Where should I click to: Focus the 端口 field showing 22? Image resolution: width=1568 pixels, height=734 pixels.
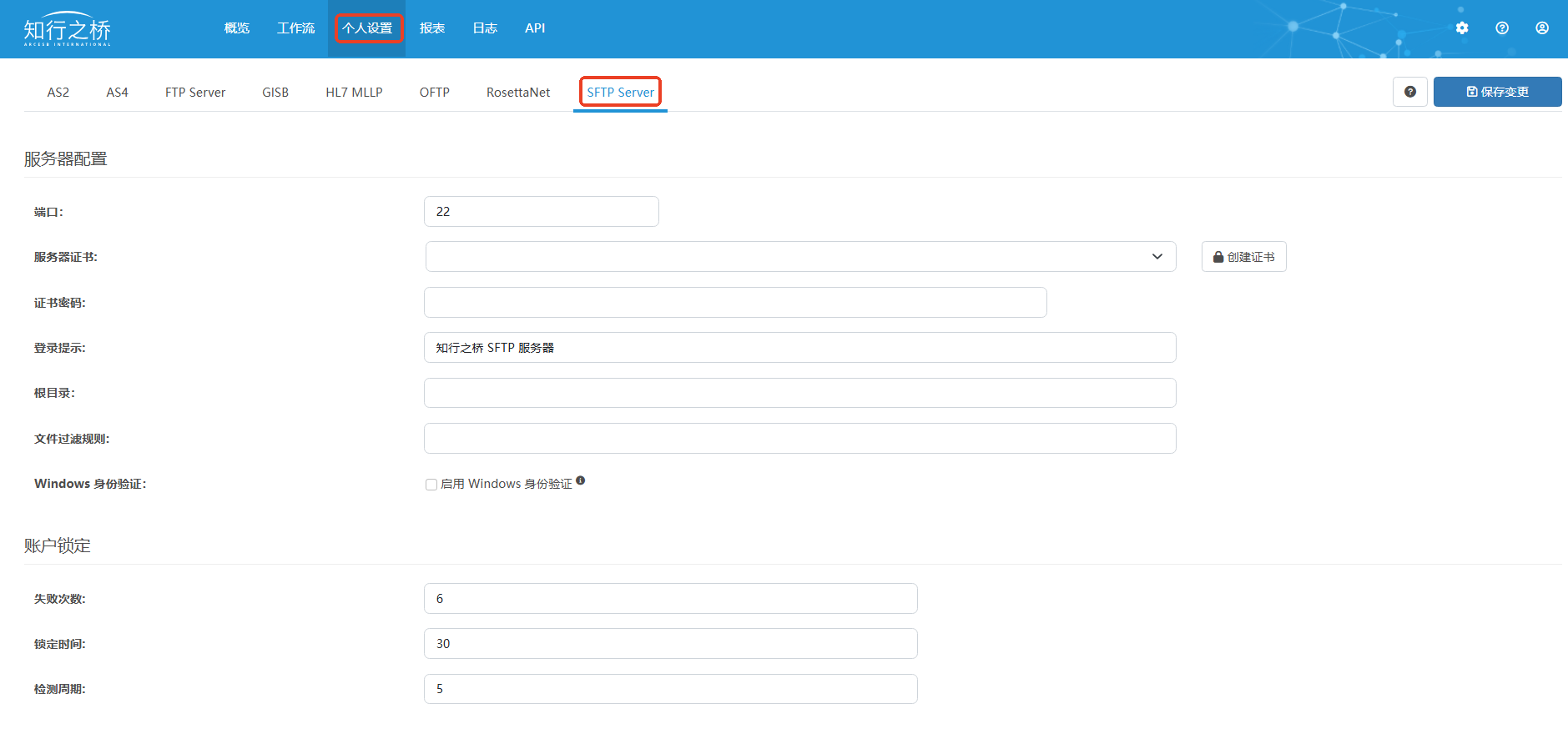coord(542,212)
